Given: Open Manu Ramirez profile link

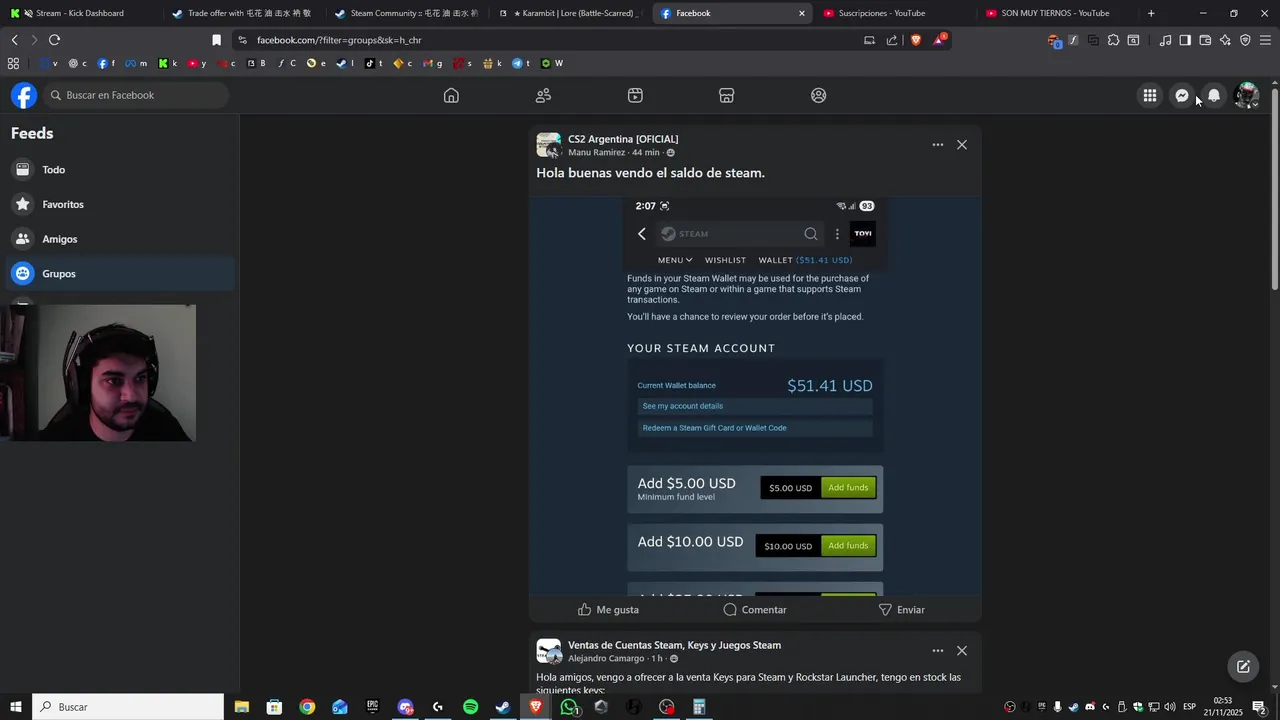Looking at the screenshot, I should point(596,152).
